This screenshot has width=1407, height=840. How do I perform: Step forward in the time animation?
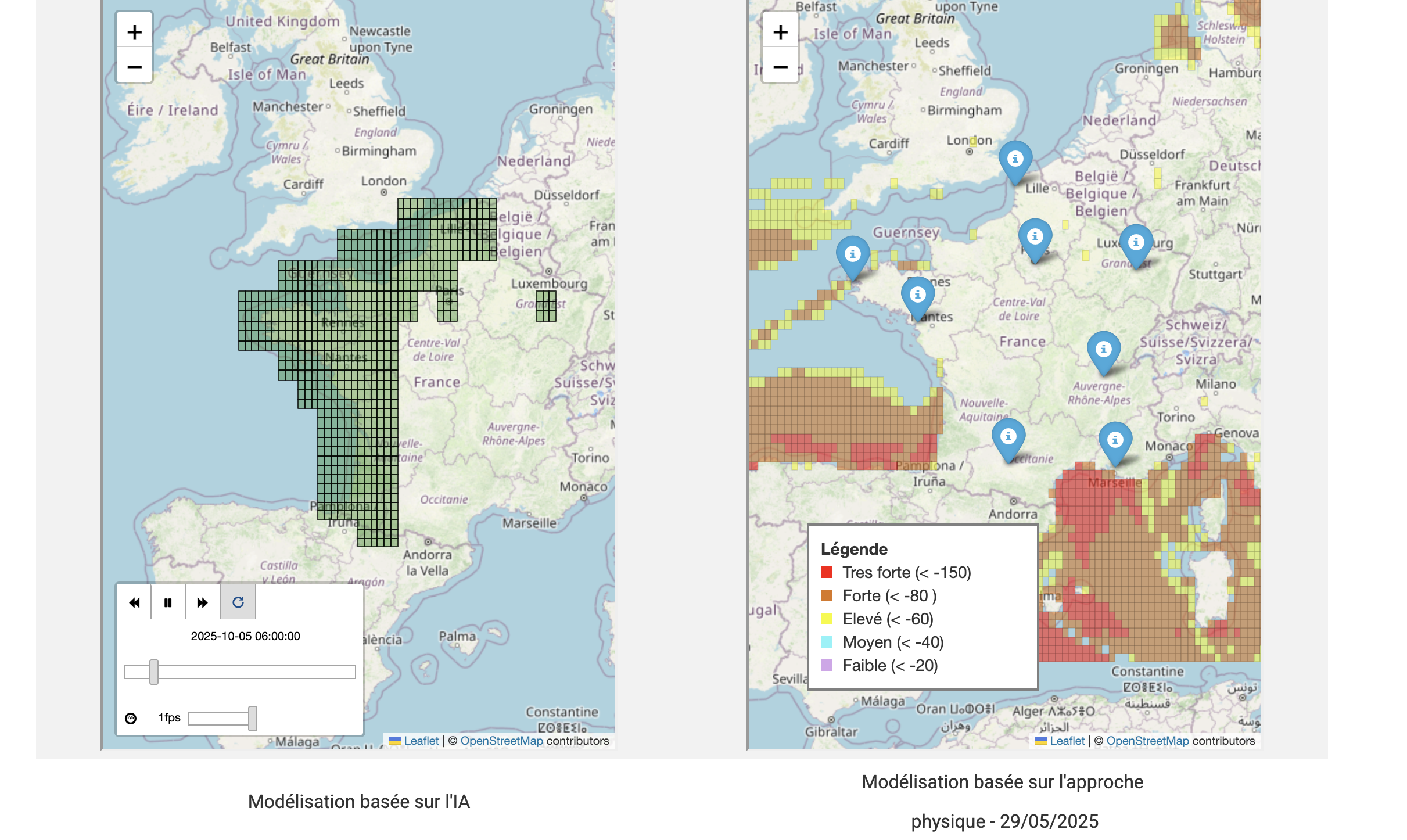tap(202, 602)
